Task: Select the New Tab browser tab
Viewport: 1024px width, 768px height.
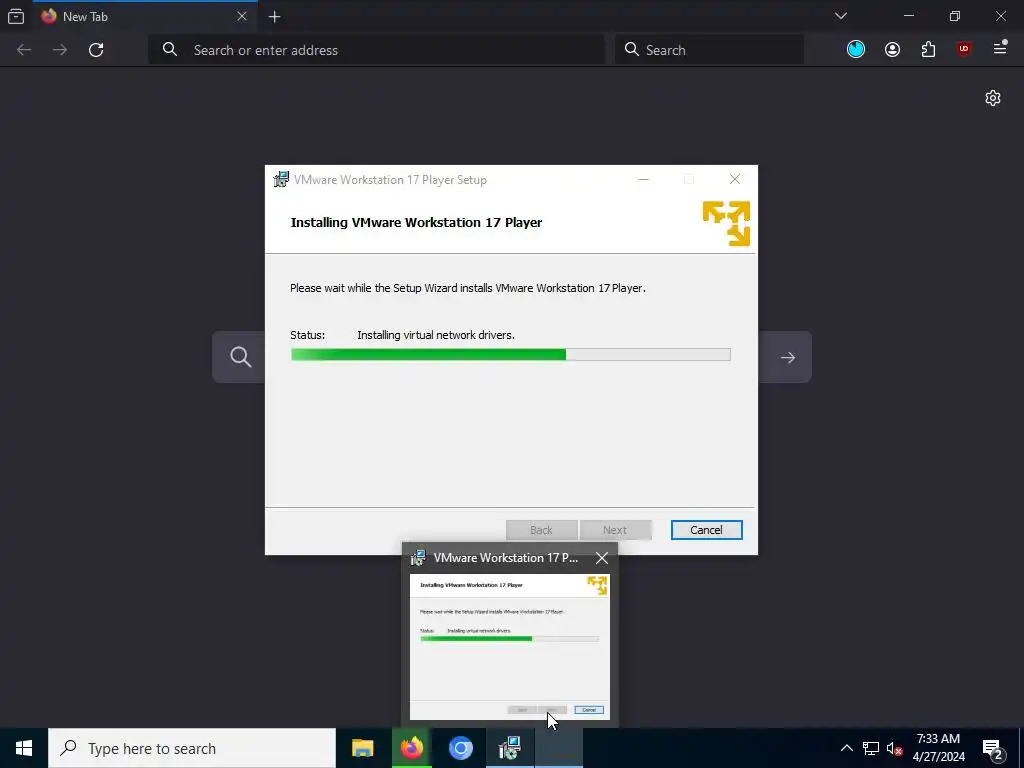Action: [x=144, y=17]
